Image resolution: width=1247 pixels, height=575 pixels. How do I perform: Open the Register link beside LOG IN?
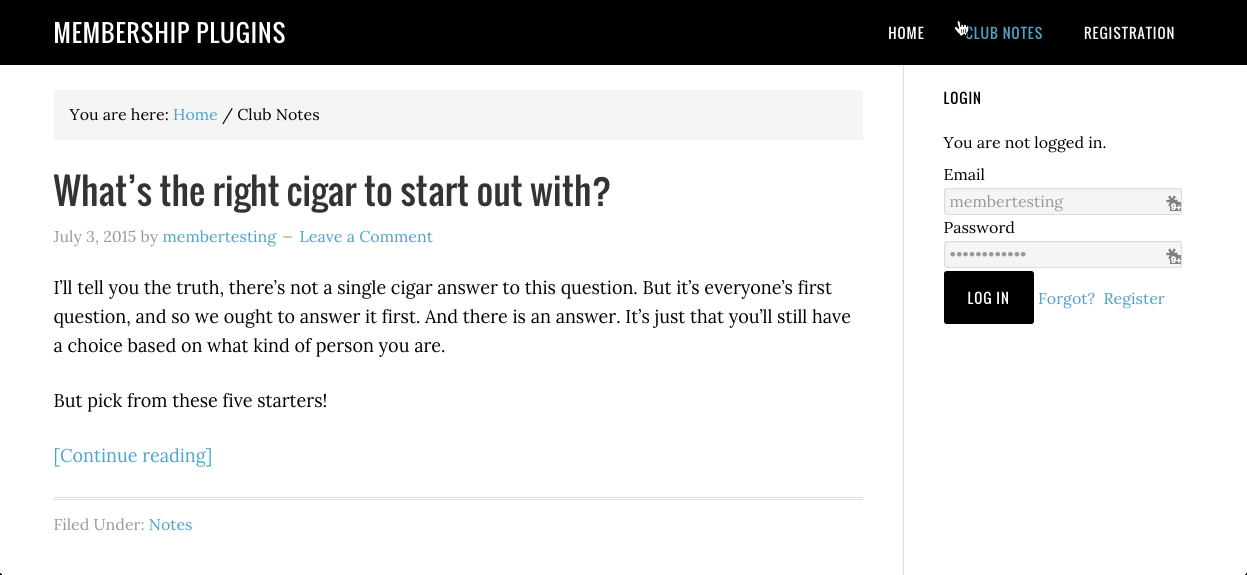tap(1134, 299)
